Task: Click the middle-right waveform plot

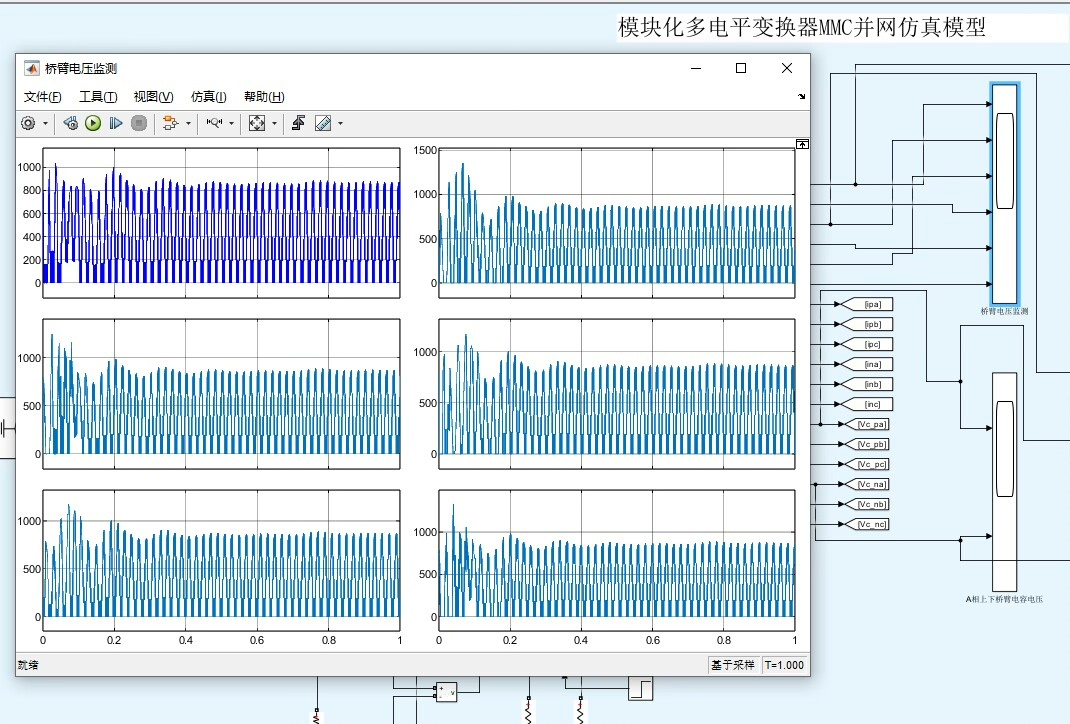Action: coord(617,394)
